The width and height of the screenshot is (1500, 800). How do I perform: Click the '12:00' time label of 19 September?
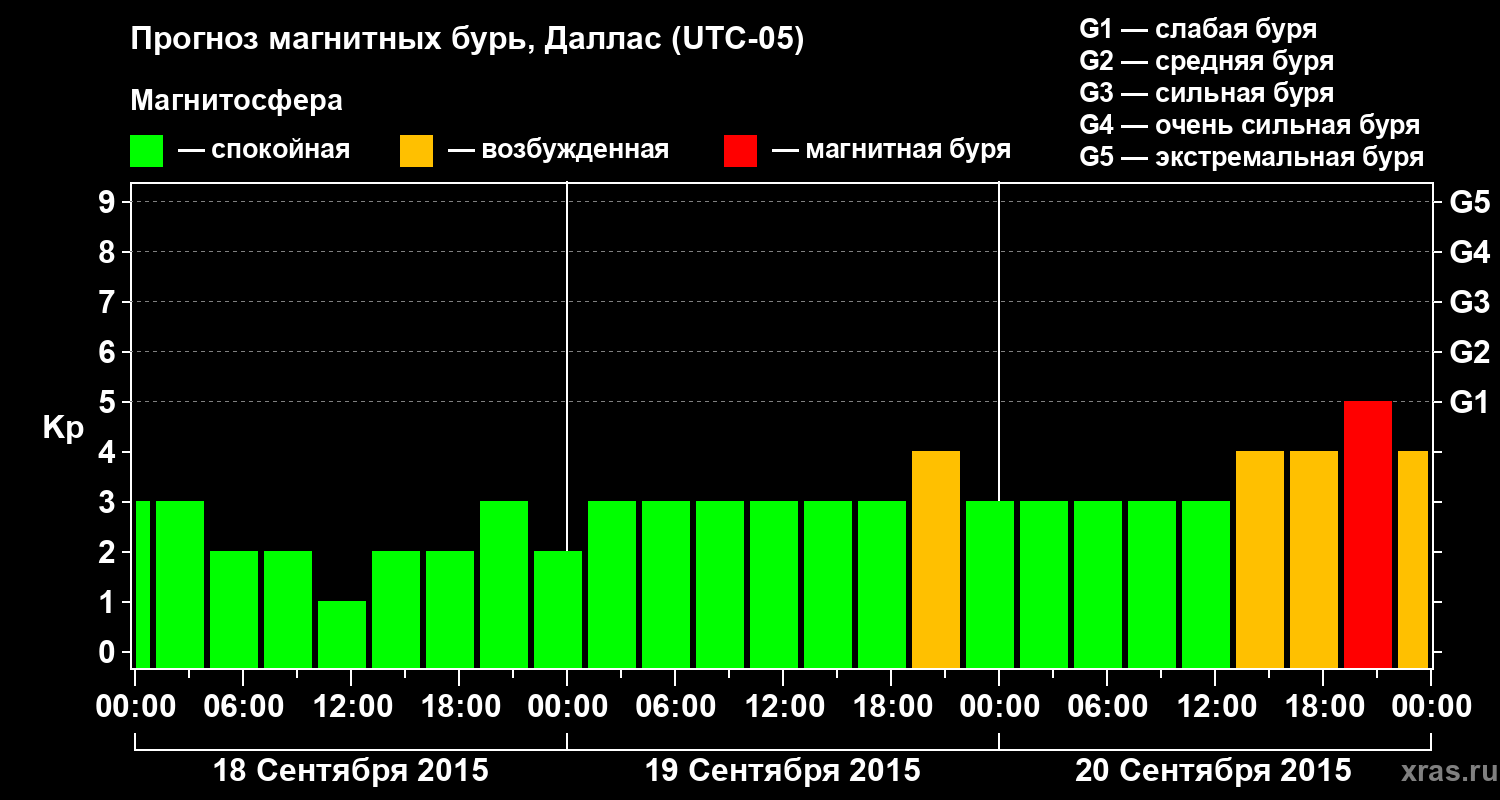[x=783, y=707]
